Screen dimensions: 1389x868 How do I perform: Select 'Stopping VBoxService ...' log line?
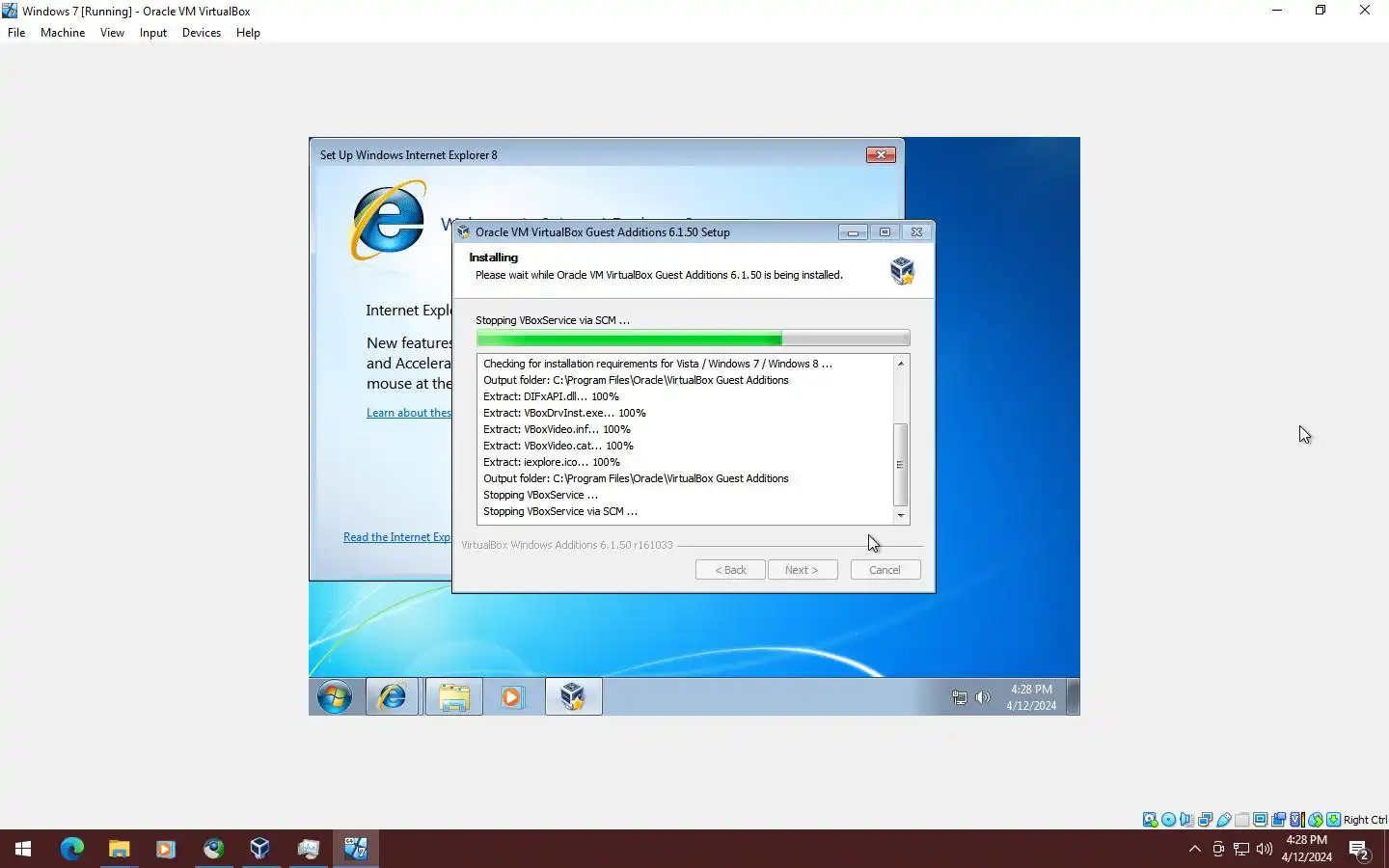tap(540, 495)
